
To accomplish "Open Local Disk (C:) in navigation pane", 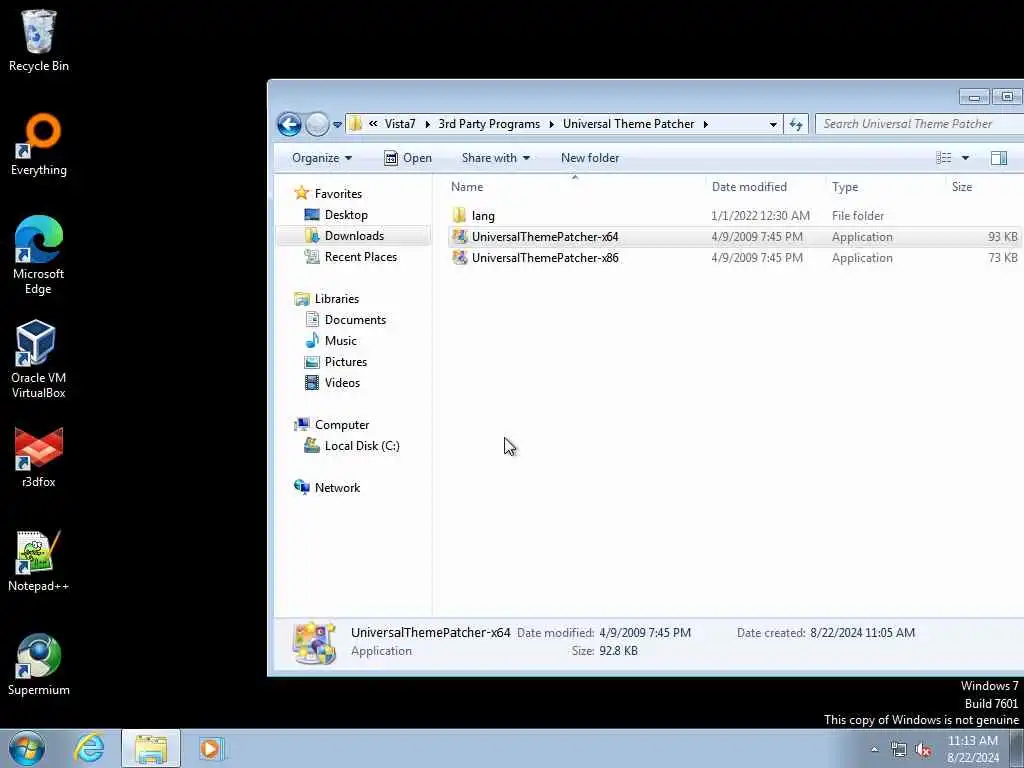I will [362, 445].
